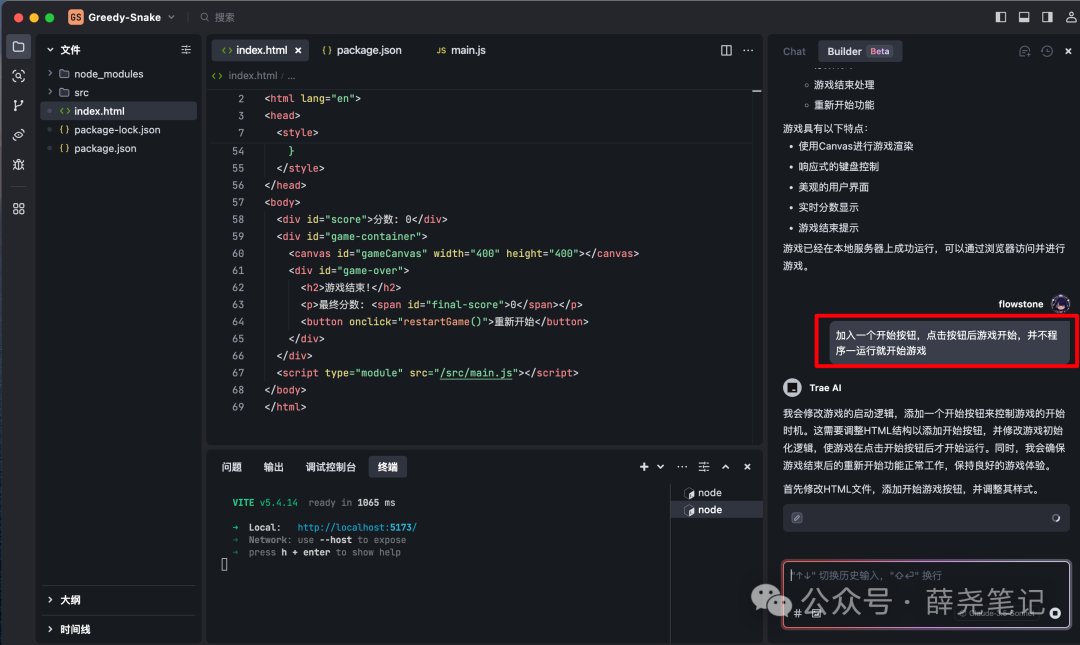Select the first node terminal entry
The image size is (1080, 645).
pyautogui.click(x=716, y=493)
